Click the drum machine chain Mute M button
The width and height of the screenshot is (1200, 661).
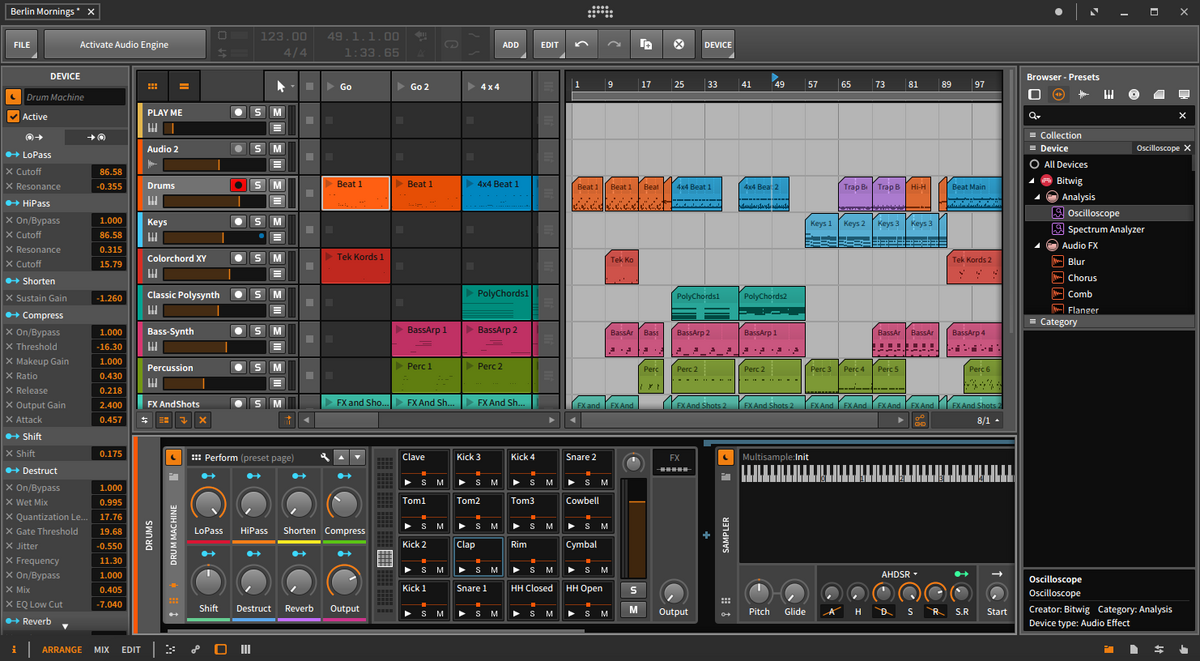(x=633, y=609)
